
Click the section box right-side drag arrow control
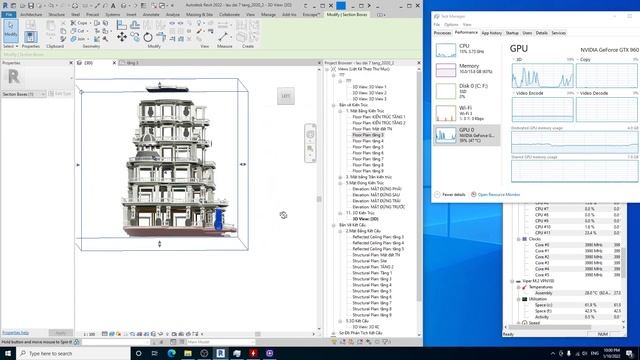pos(243,164)
